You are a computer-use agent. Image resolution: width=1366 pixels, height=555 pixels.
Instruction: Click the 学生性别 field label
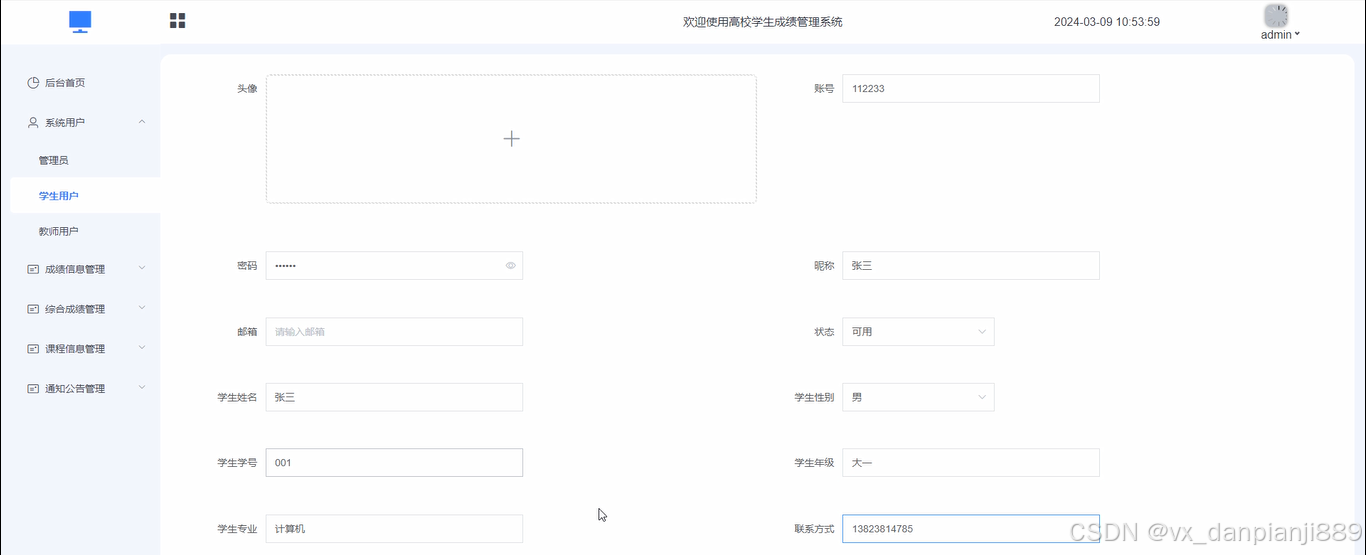814,398
